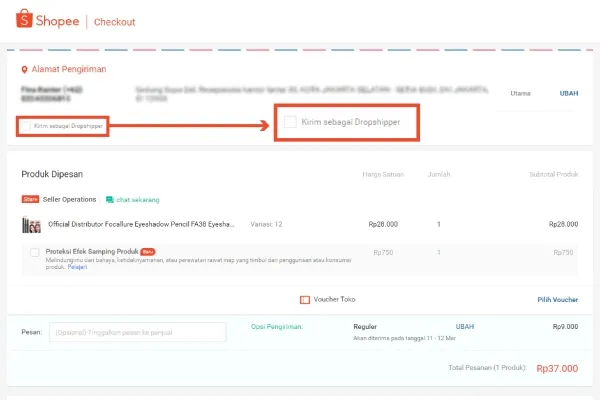This screenshot has height=400, width=600.
Task: Focus the Pesan message input field
Action: coord(138,332)
